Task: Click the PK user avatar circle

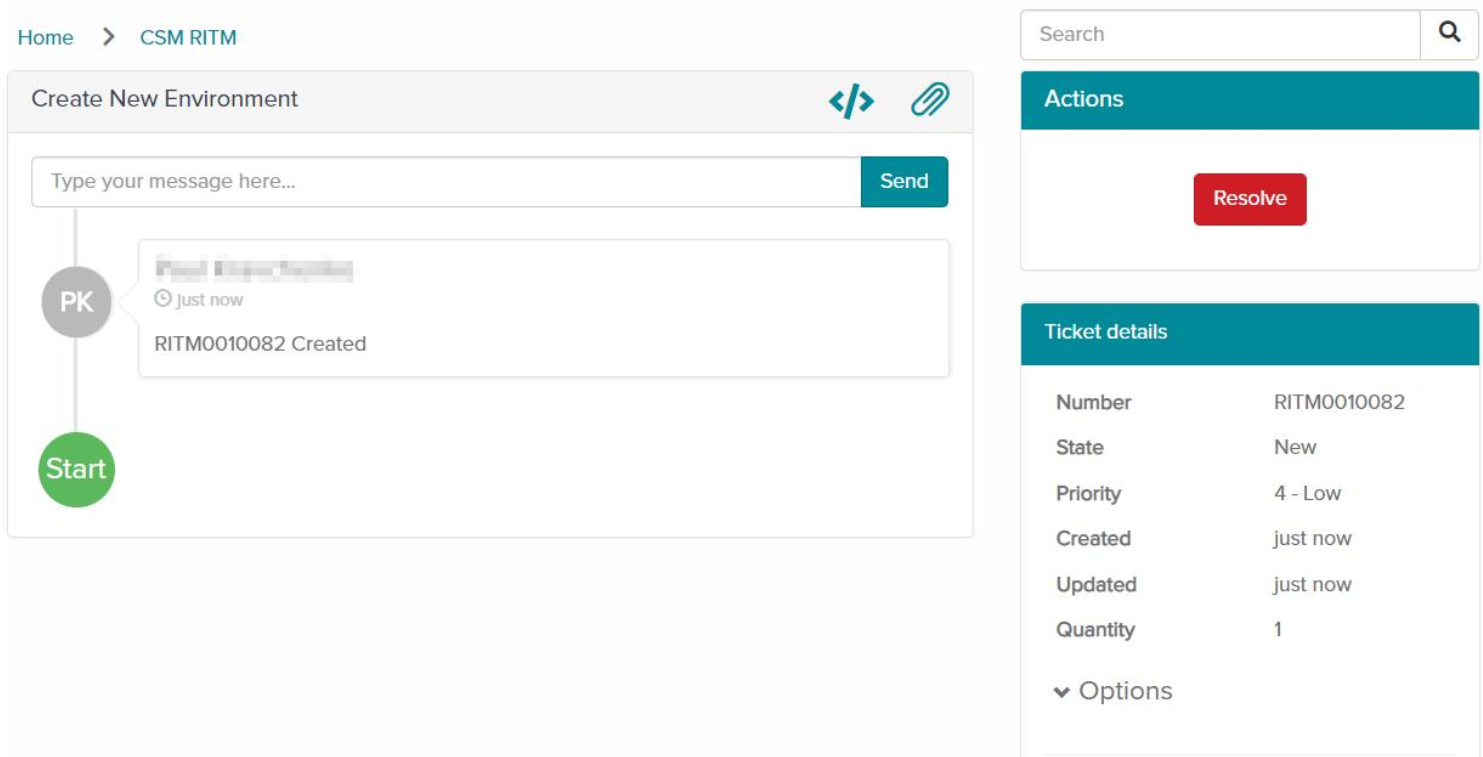Action: coord(77,302)
